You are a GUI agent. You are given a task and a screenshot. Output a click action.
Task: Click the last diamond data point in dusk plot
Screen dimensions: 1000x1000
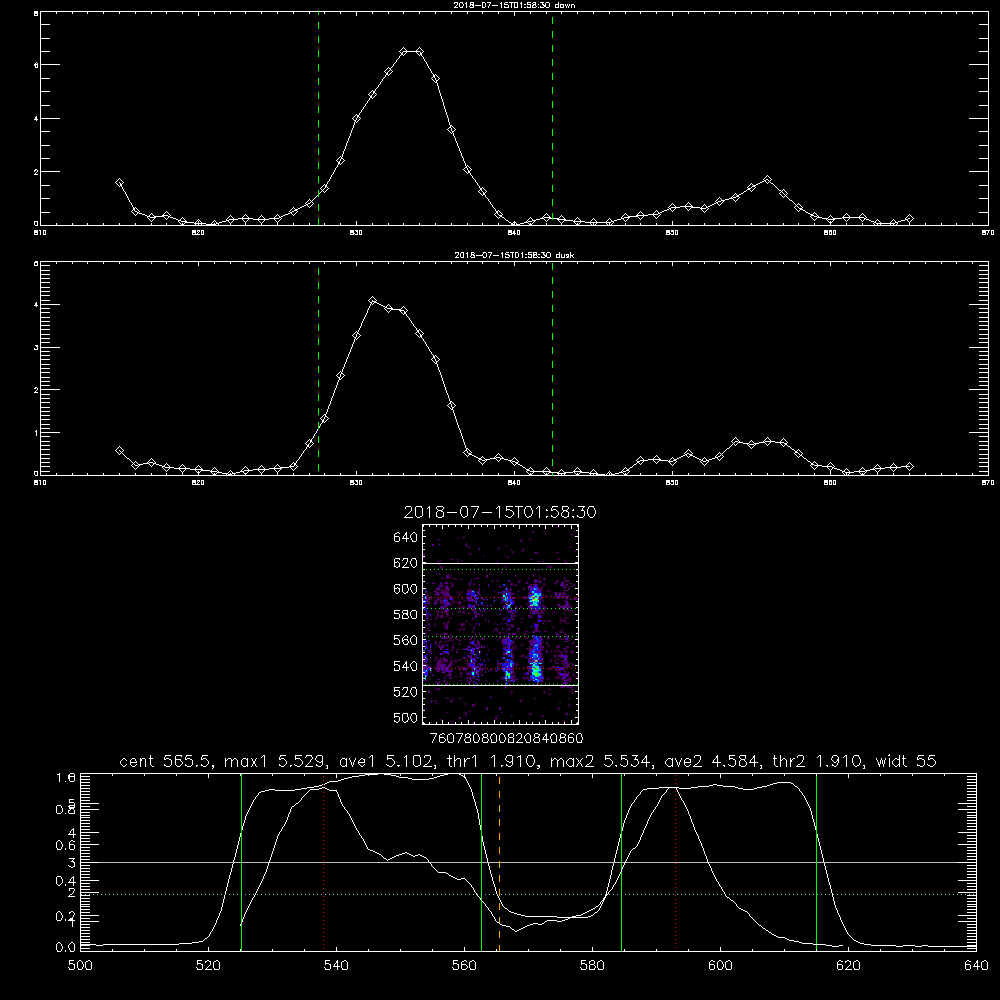909,467
